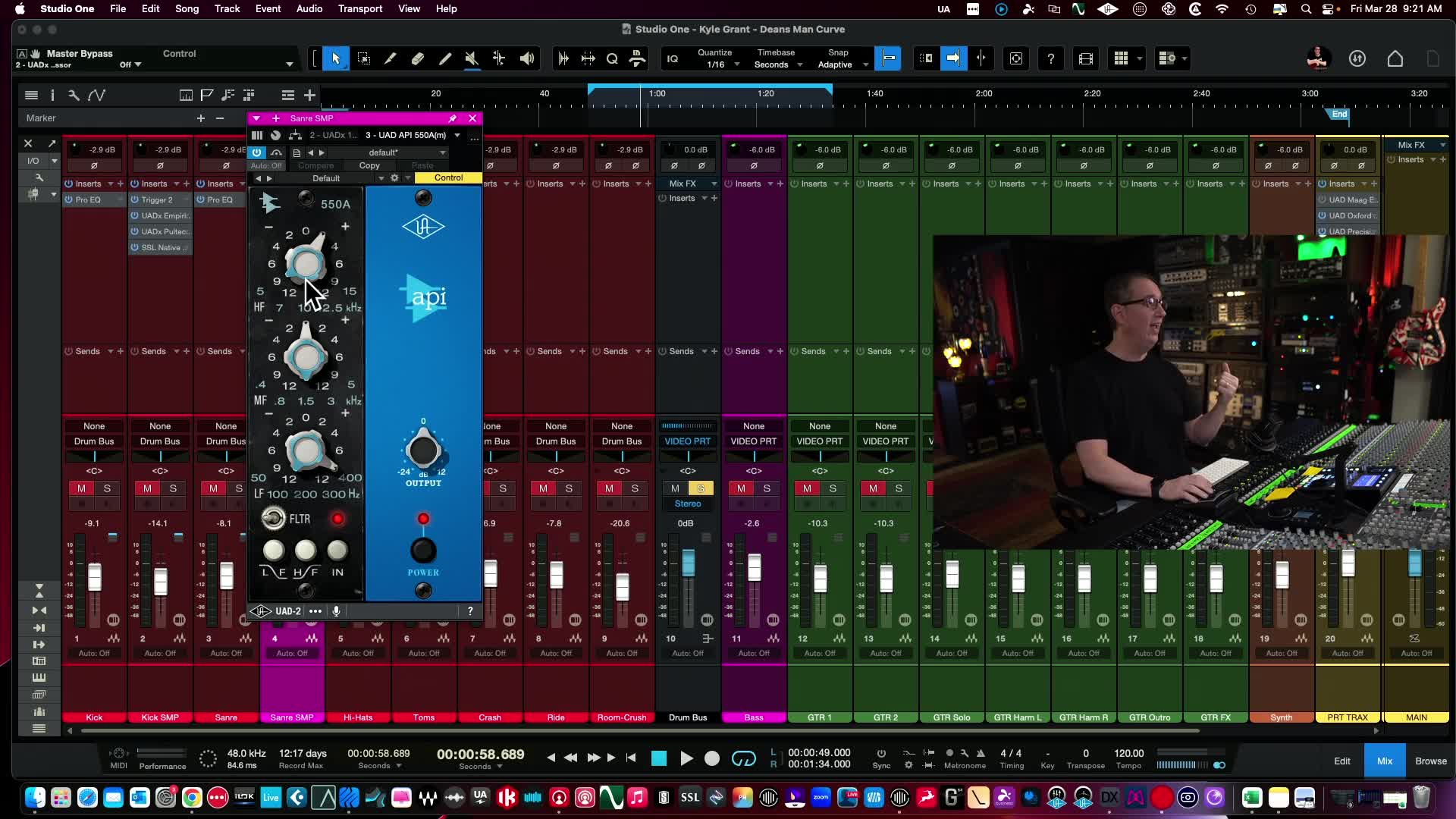Click the mixer horizontal scrollbar

coord(641,731)
